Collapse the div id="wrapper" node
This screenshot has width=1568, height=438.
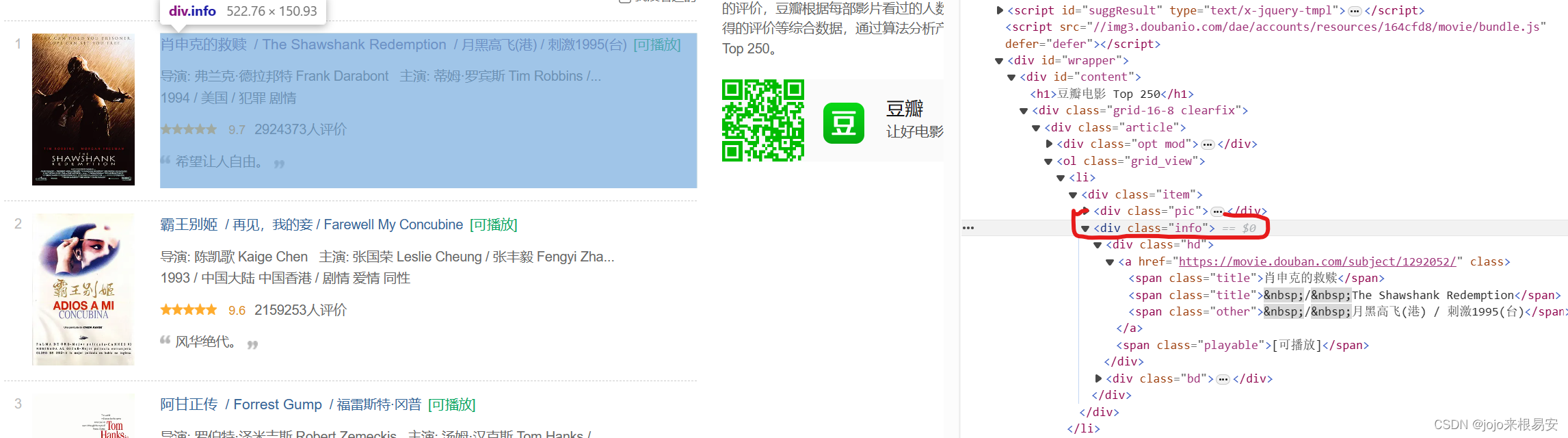click(999, 61)
